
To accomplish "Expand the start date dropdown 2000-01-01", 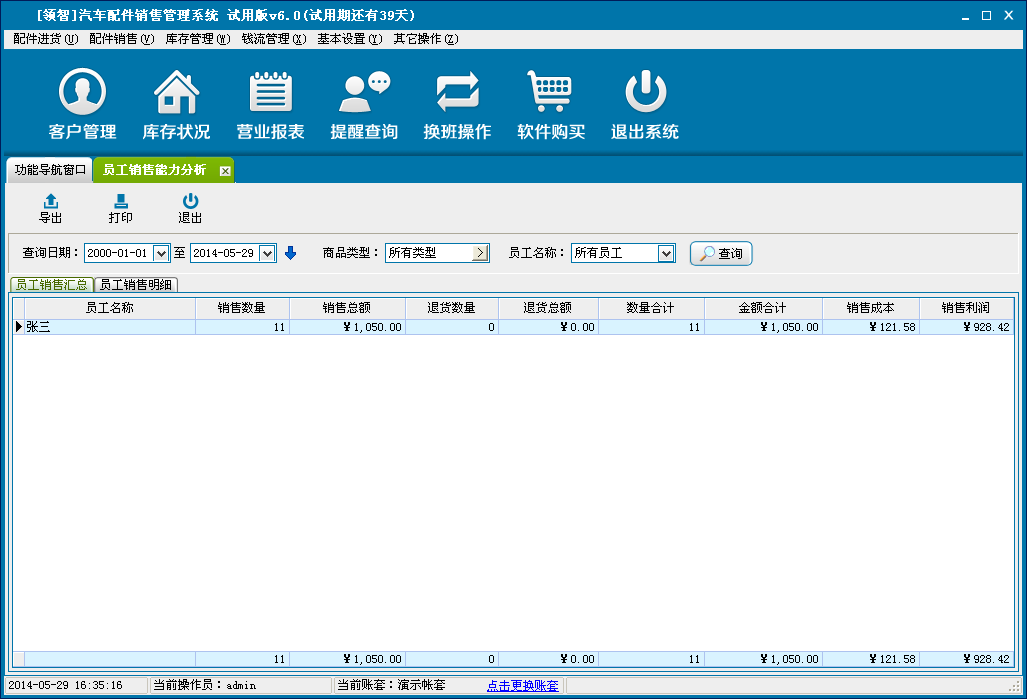I will pos(161,253).
